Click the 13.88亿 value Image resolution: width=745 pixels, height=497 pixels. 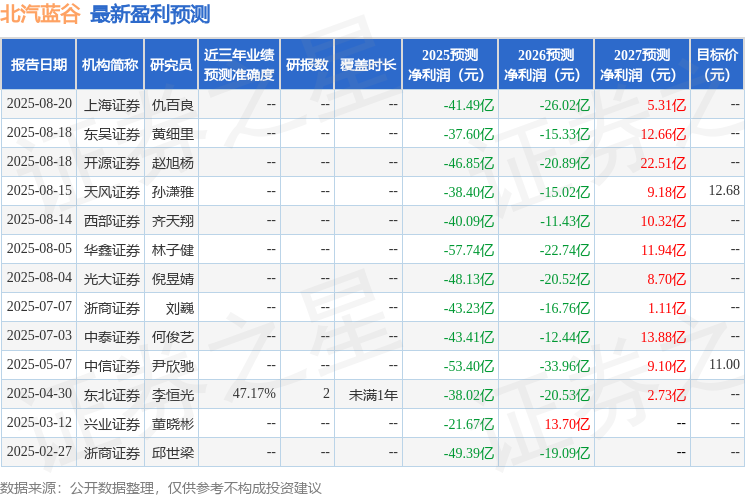pos(663,337)
